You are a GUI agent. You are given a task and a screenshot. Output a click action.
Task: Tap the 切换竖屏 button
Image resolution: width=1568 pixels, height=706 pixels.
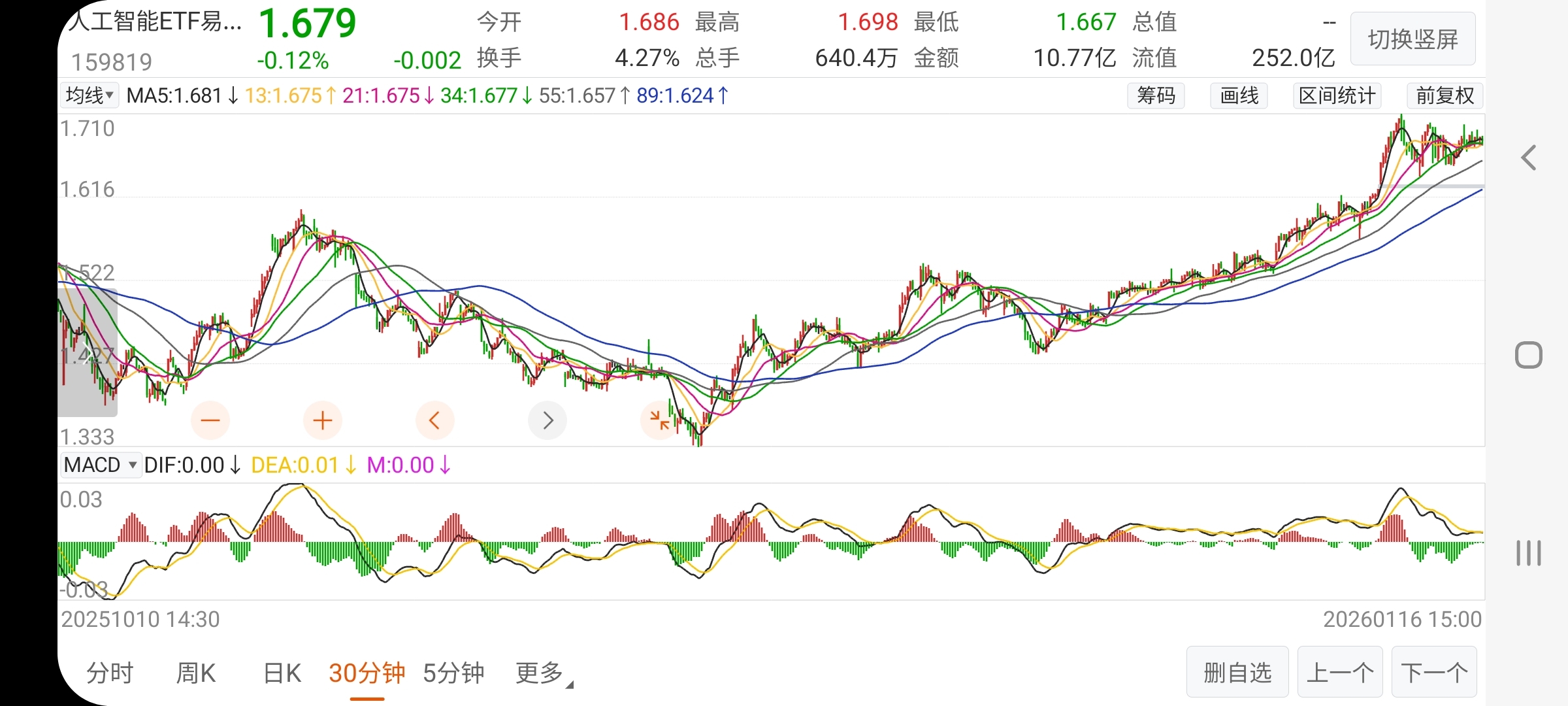(x=1413, y=39)
